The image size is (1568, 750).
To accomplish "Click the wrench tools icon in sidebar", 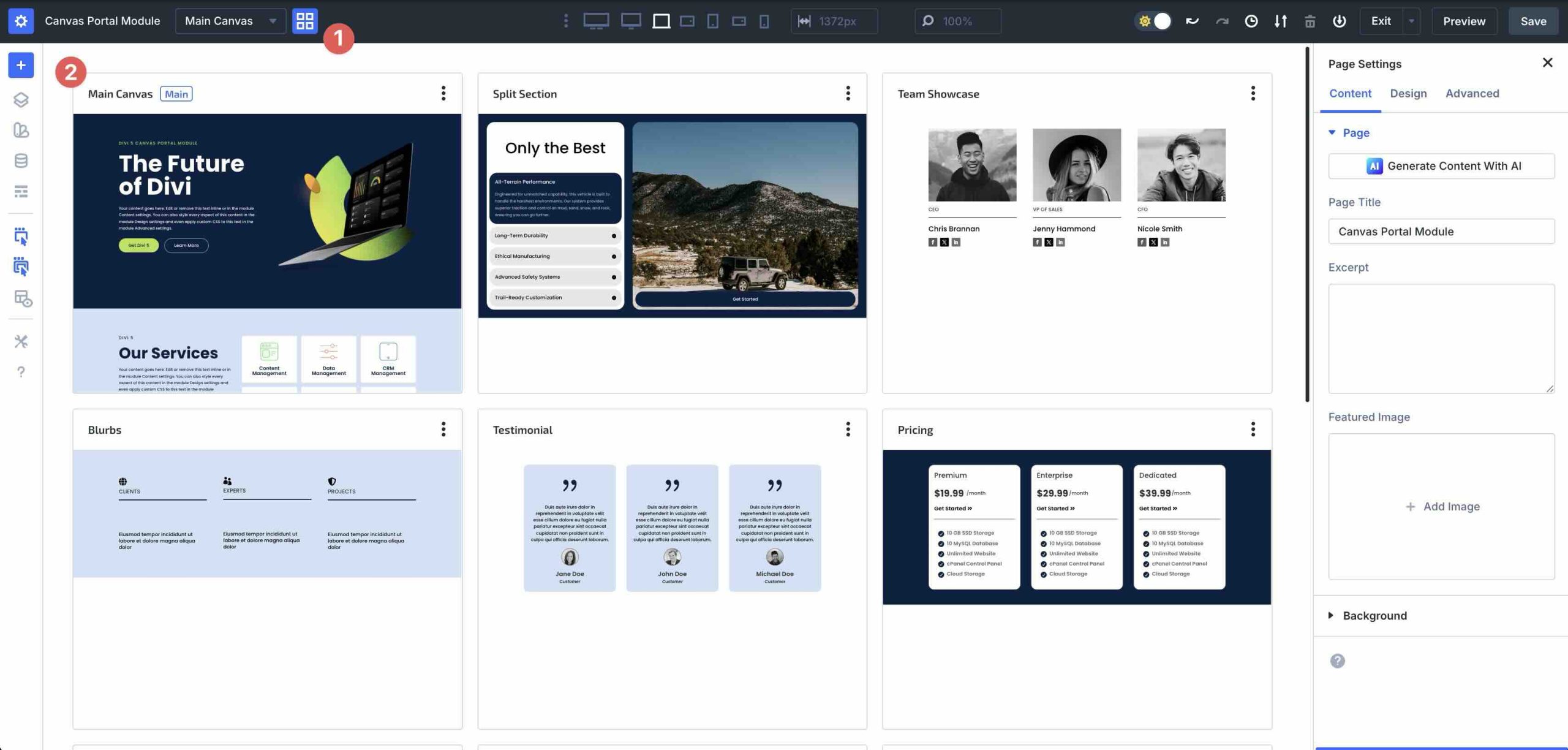I will click(x=21, y=341).
